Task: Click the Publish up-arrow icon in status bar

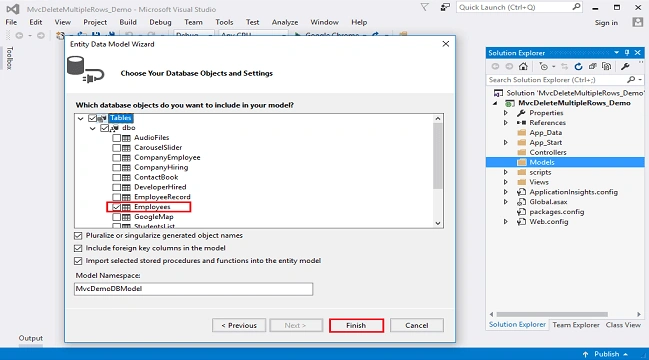Action: (x=585, y=354)
